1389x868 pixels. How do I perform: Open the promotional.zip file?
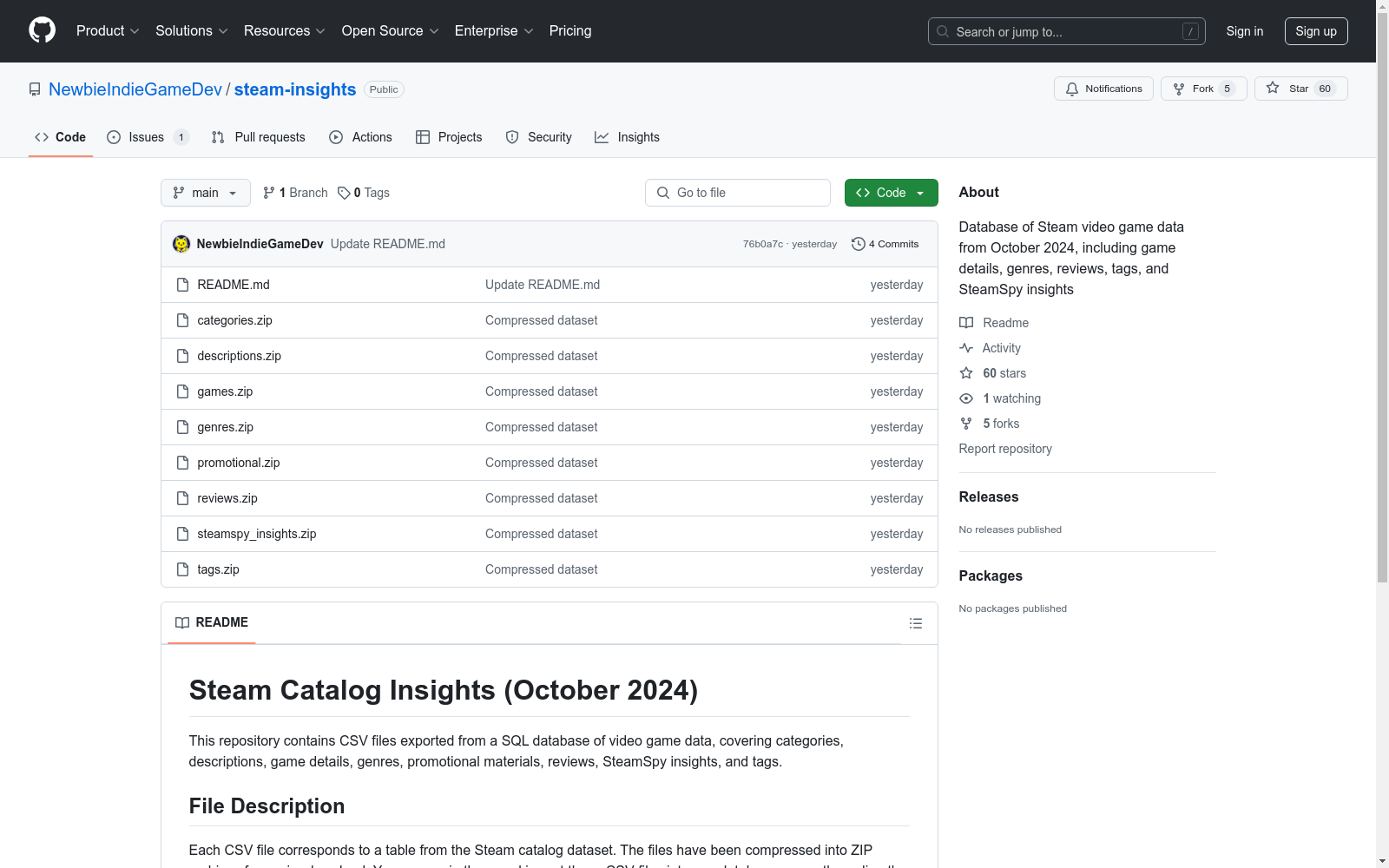pos(238,463)
